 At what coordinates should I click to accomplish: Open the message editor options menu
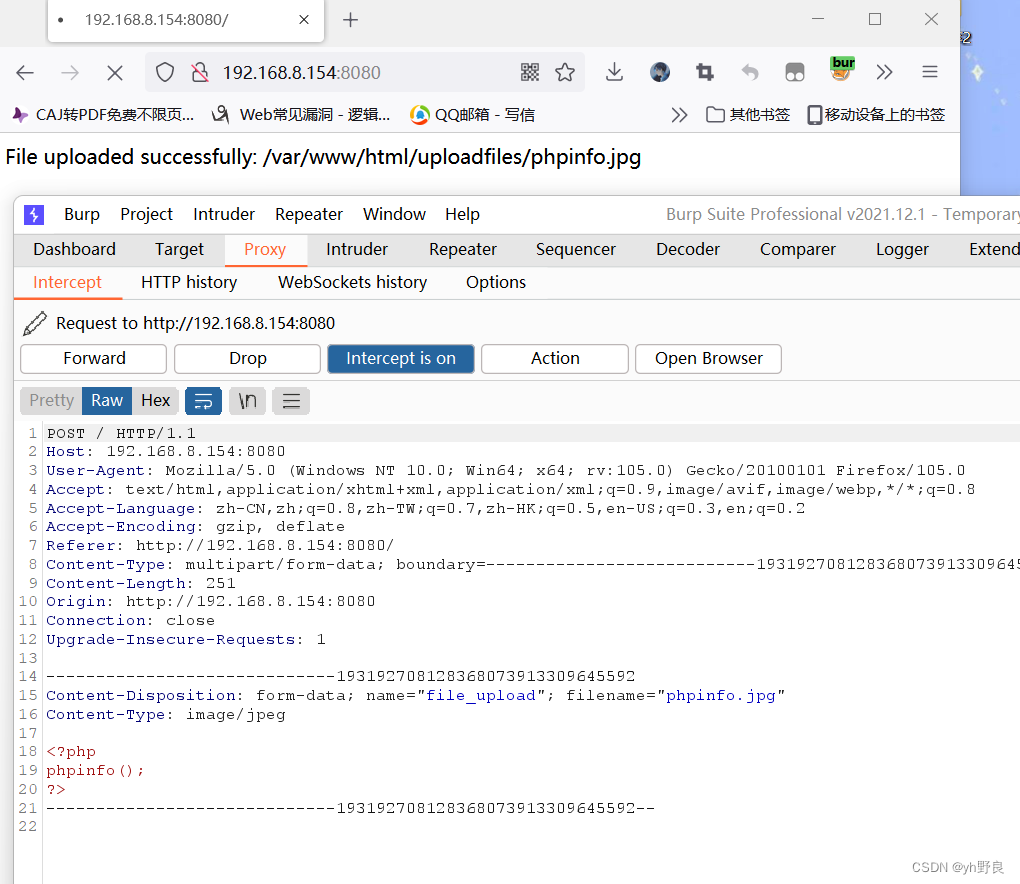coord(290,400)
